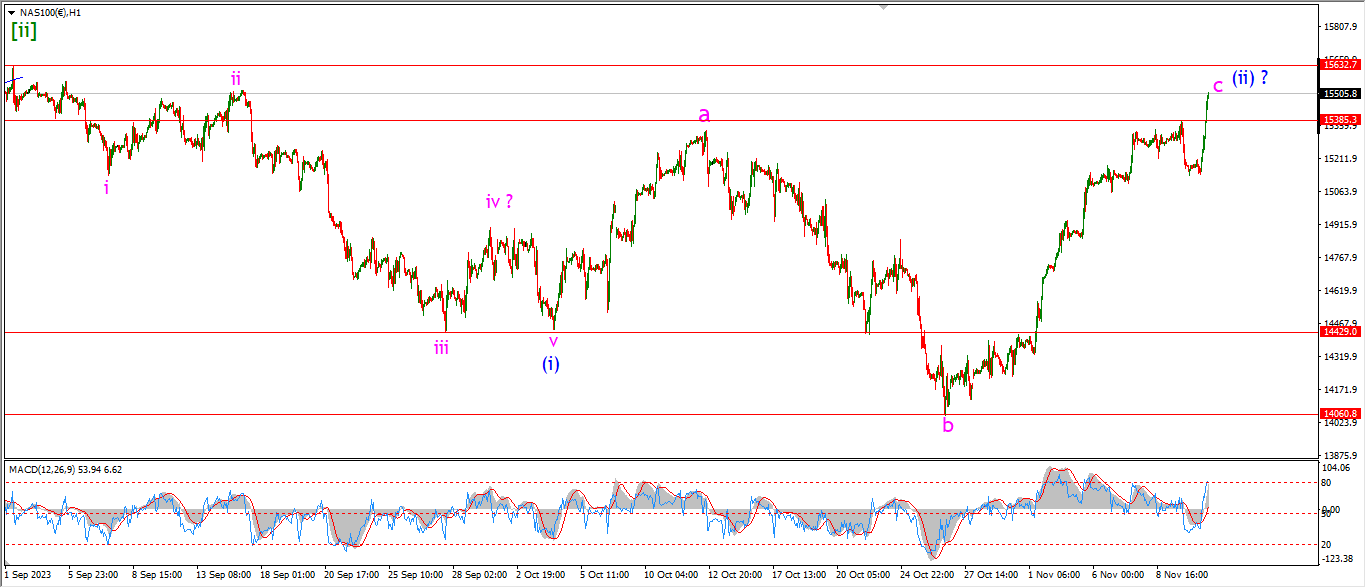Click the 14619.9 price axis value
Image resolution: width=1366 pixels, height=588 pixels.
[1340, 290]
